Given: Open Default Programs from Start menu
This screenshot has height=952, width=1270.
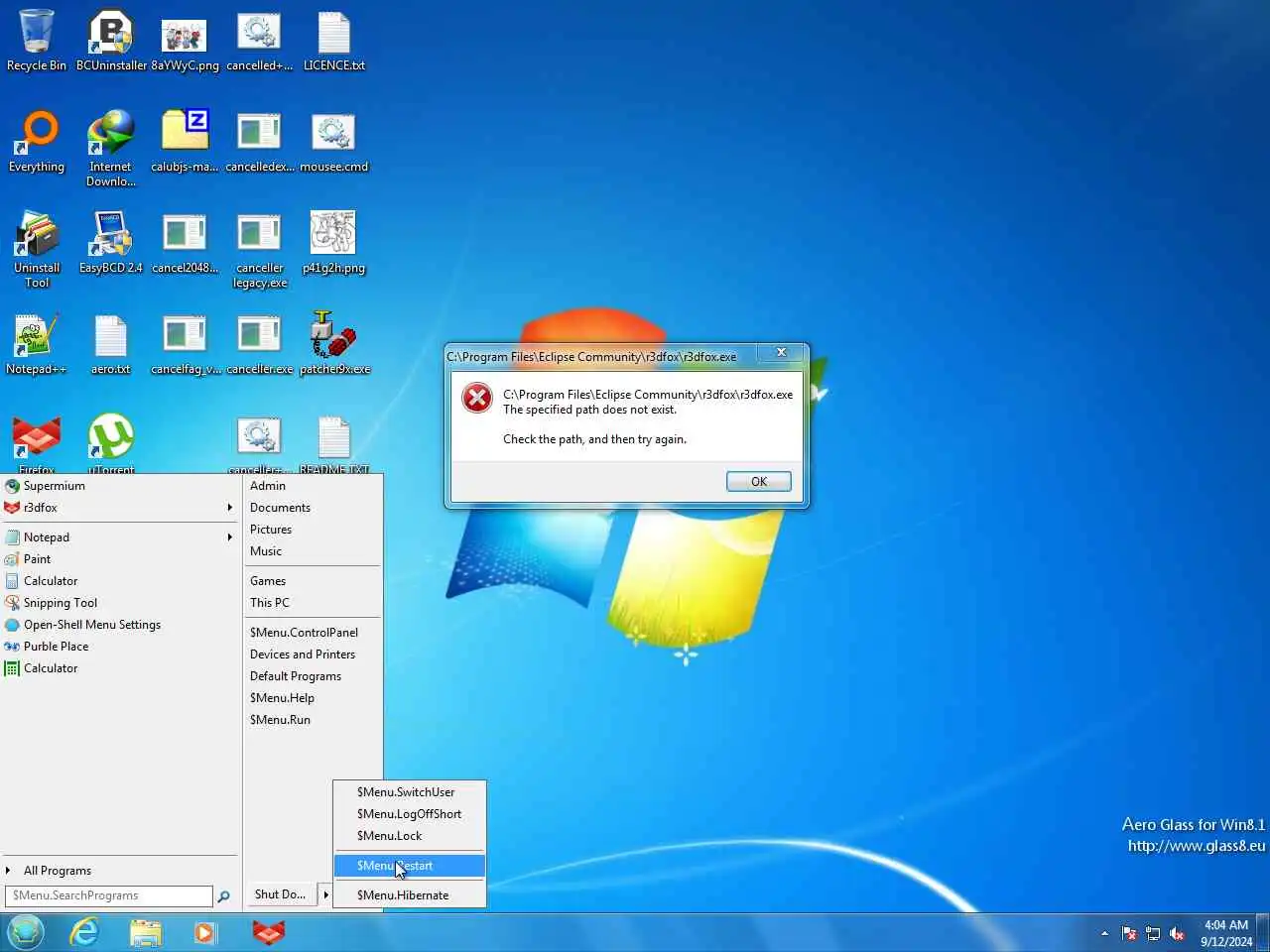Looking at the screenshot, I should coord(313,676).
